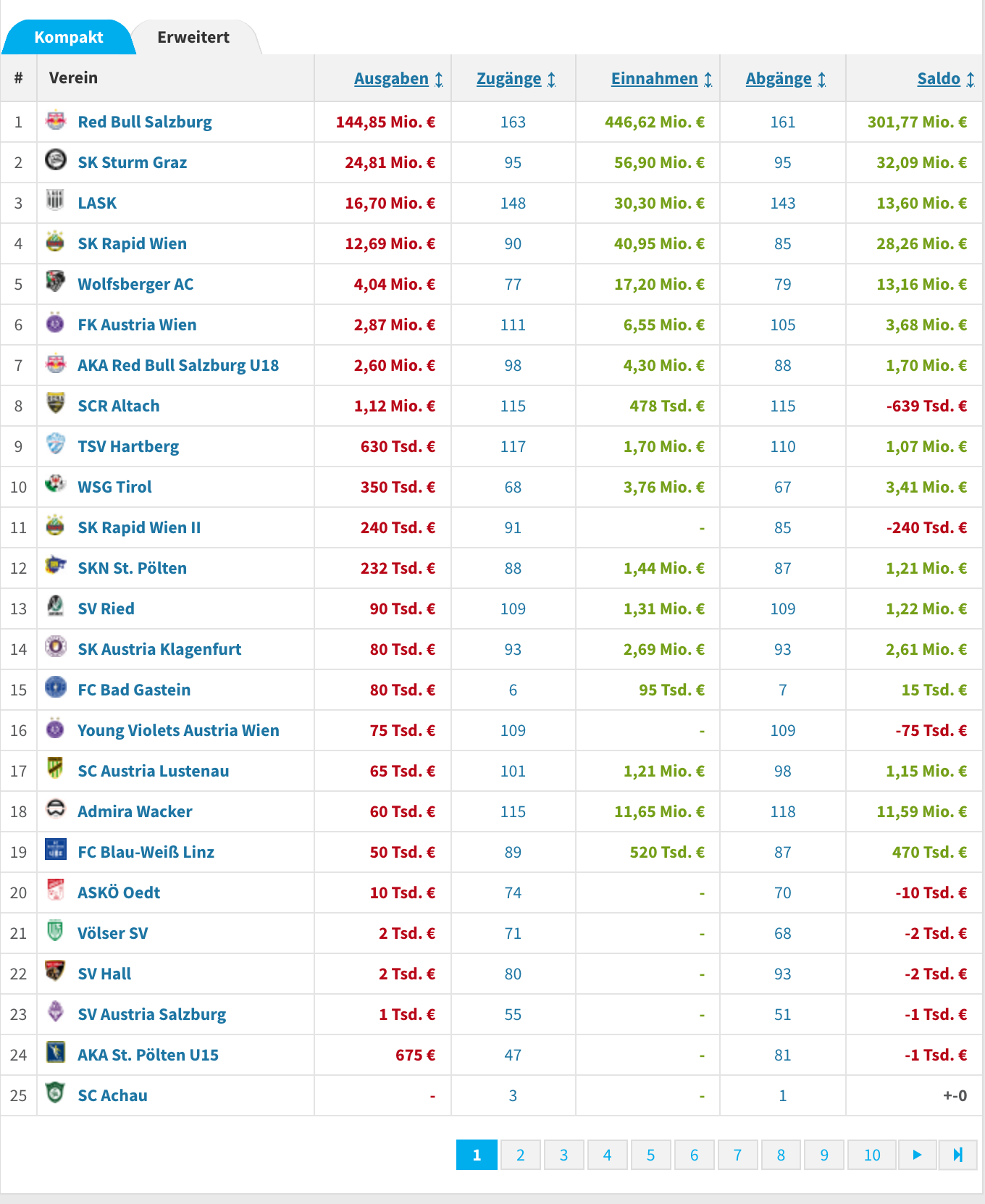This screenshot has height=1204, width=985.
Task: Click the AKA St. Pölten U15 crest
Action: point(56,1053)
